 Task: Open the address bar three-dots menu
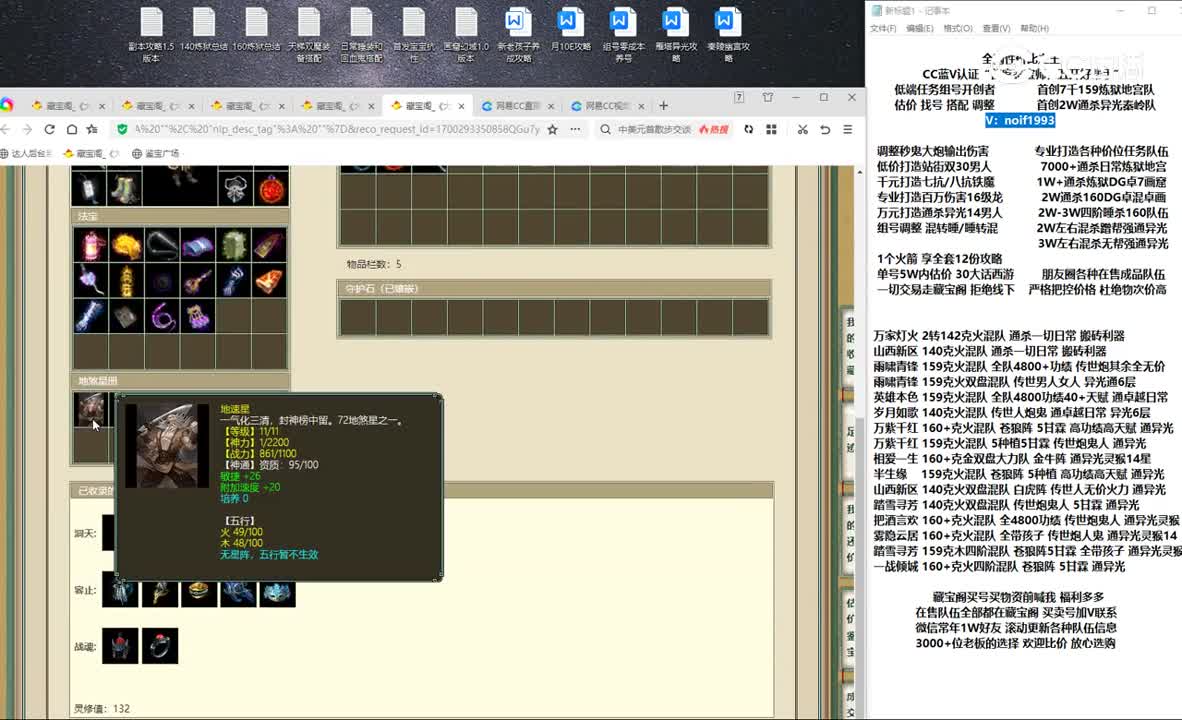[x=575, y=129]
